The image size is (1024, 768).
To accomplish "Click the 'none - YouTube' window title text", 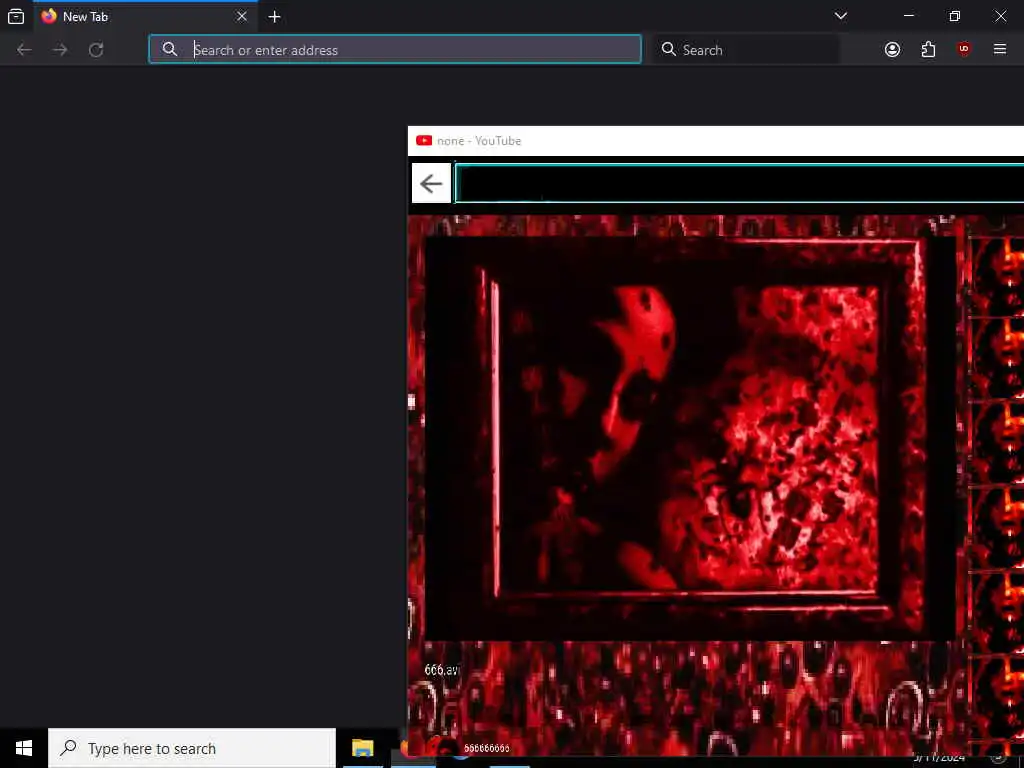I will (x=479, y=141).
